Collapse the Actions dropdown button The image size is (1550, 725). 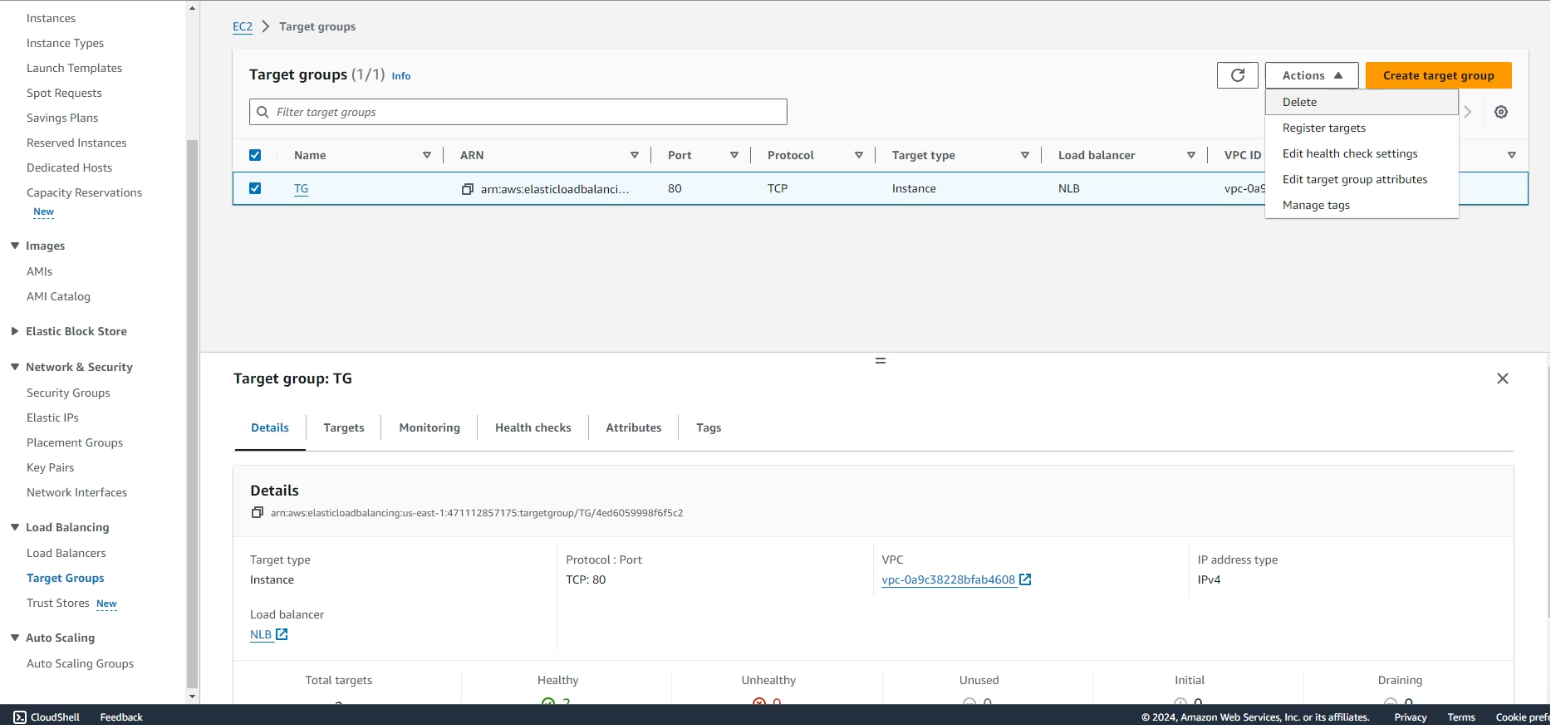(x=1311, y=75)
